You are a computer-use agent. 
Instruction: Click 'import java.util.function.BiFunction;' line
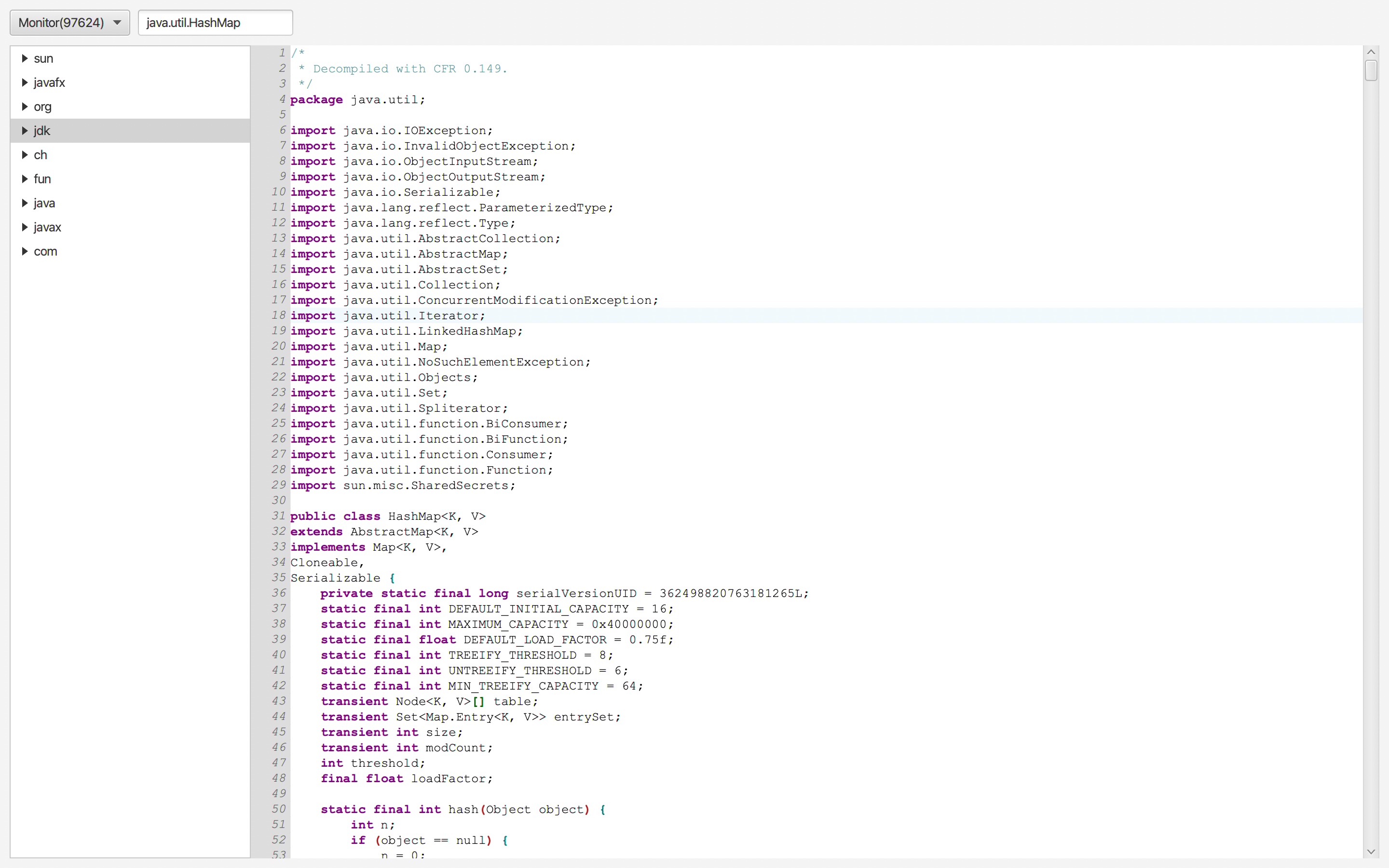429,439
